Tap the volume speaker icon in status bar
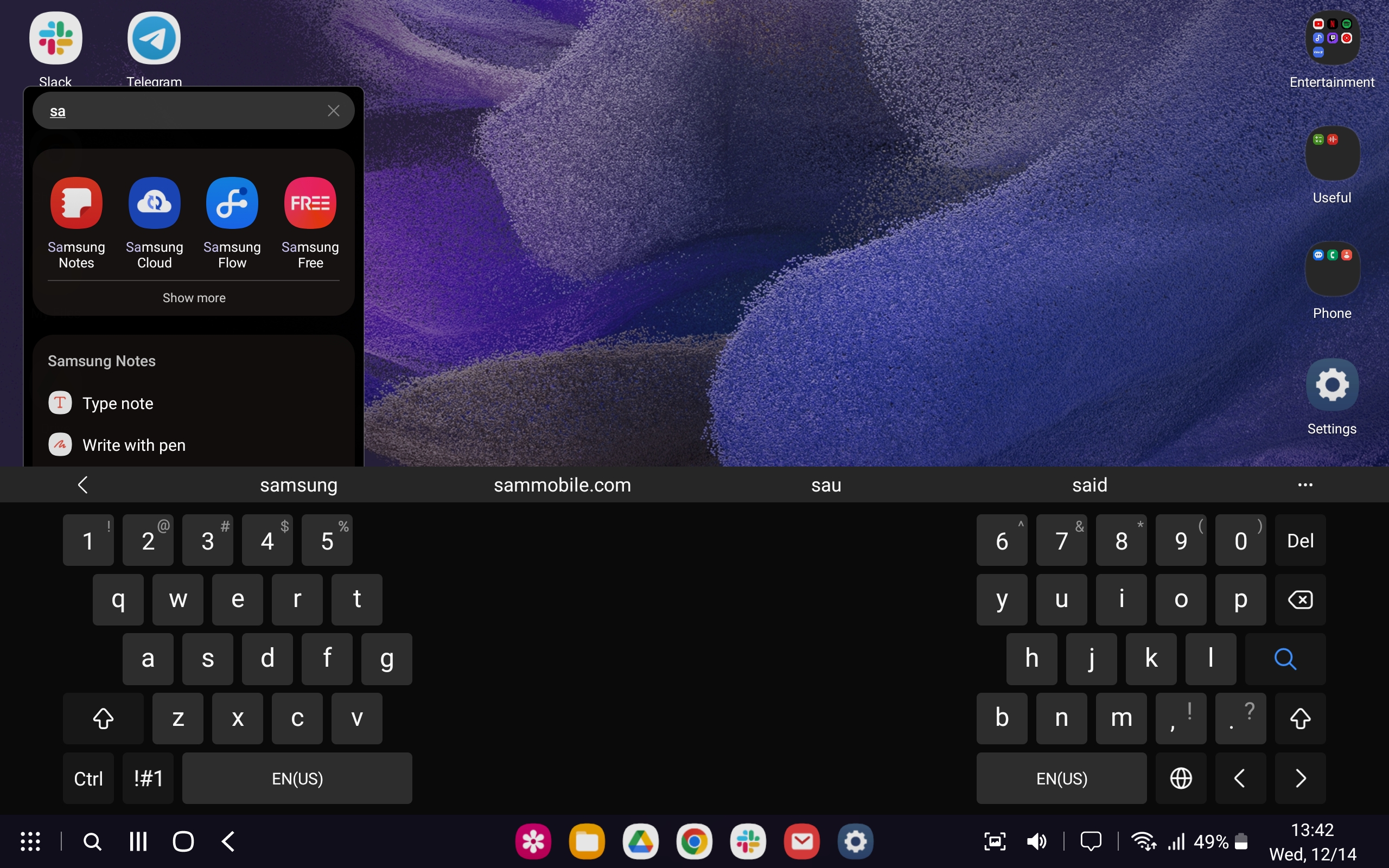Screen dimensions: 1389x868 [1036, 841]
